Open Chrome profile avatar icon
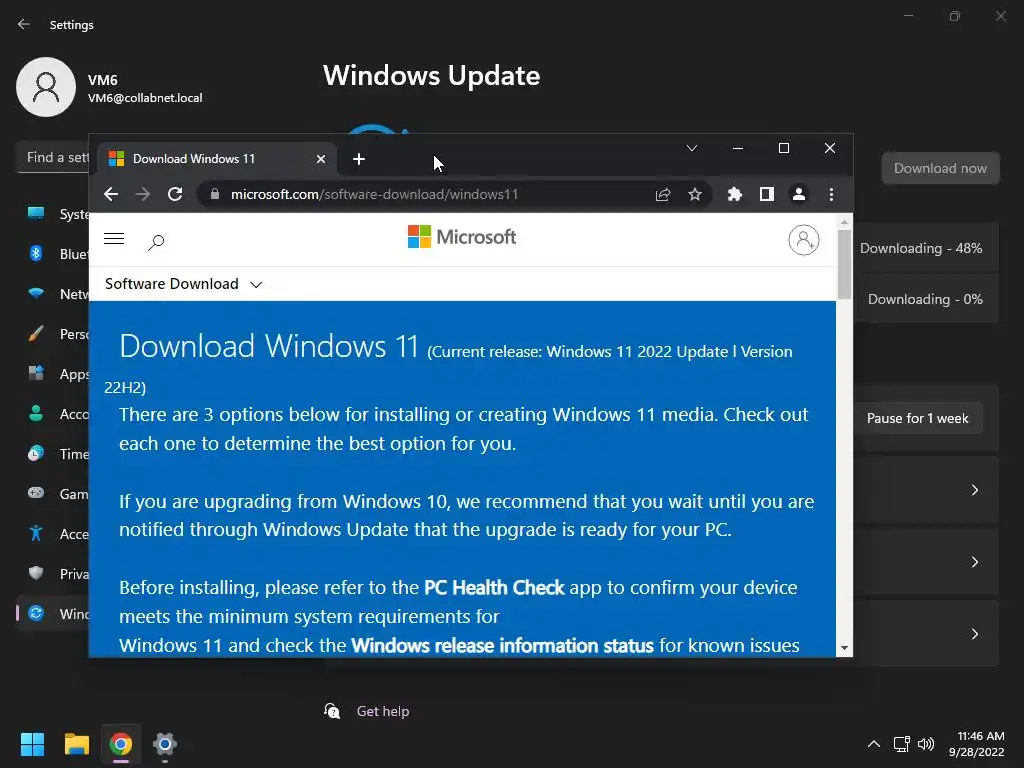 click(799, 194)
